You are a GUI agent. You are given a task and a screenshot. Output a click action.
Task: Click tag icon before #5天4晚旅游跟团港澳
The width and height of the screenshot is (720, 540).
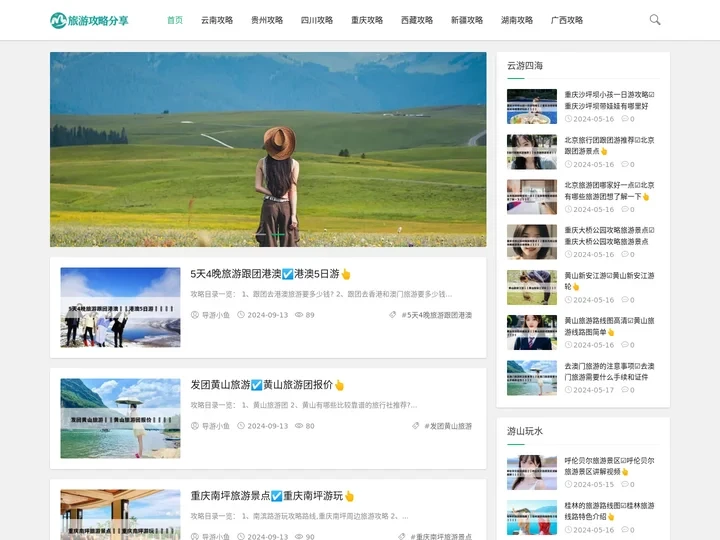392,315
